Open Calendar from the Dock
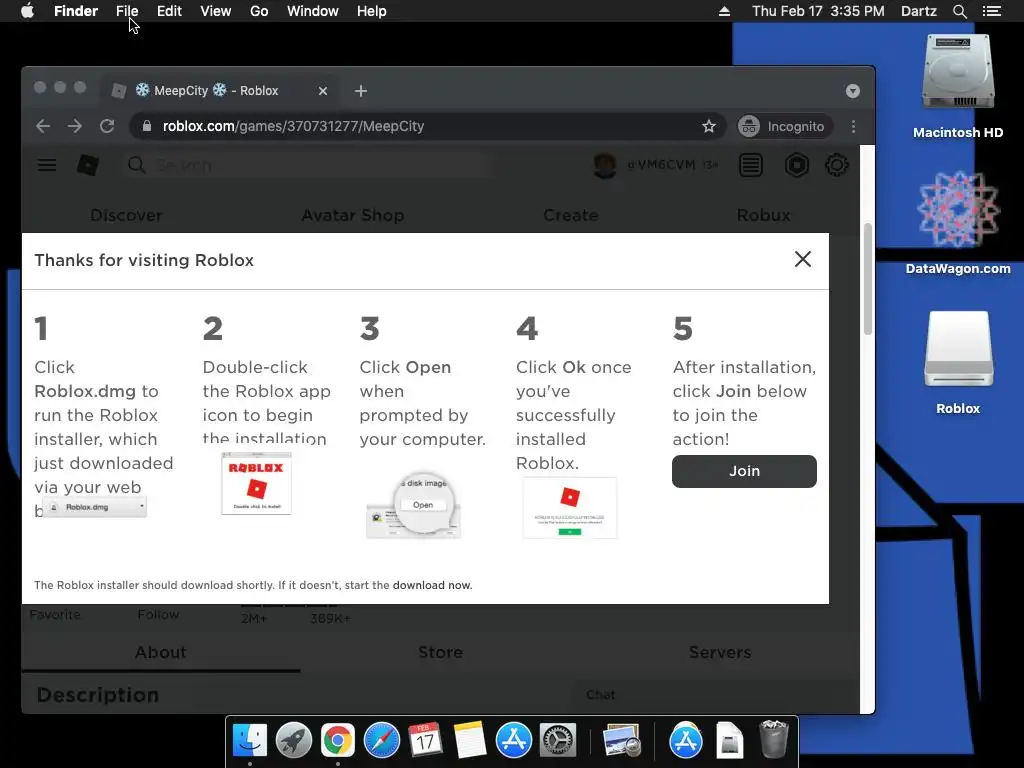Viewport: 1024px width, 768px height. click(x=425, y=741)
